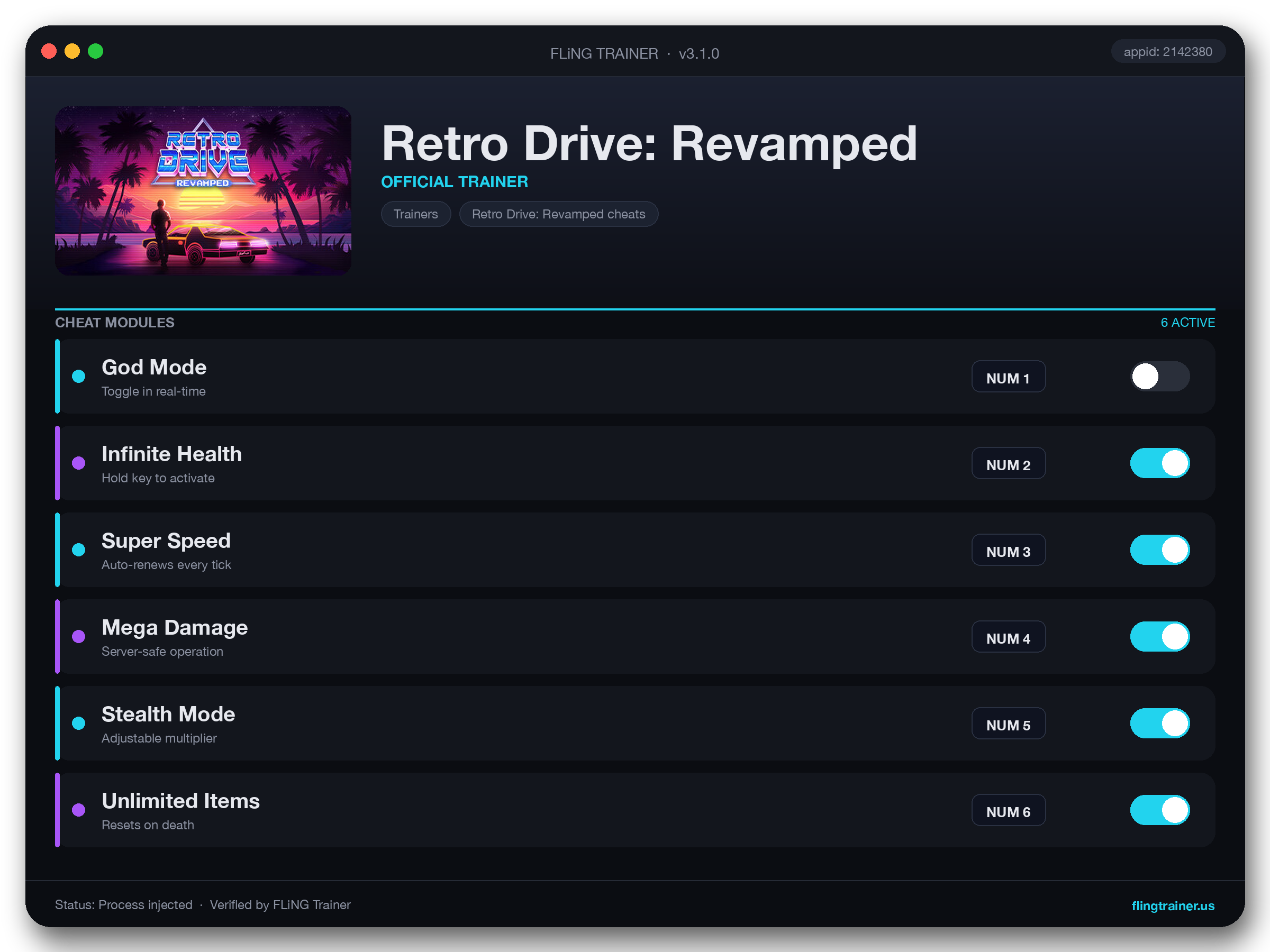
Task: Disable the Super Speed toggle
Action: 1160,550
